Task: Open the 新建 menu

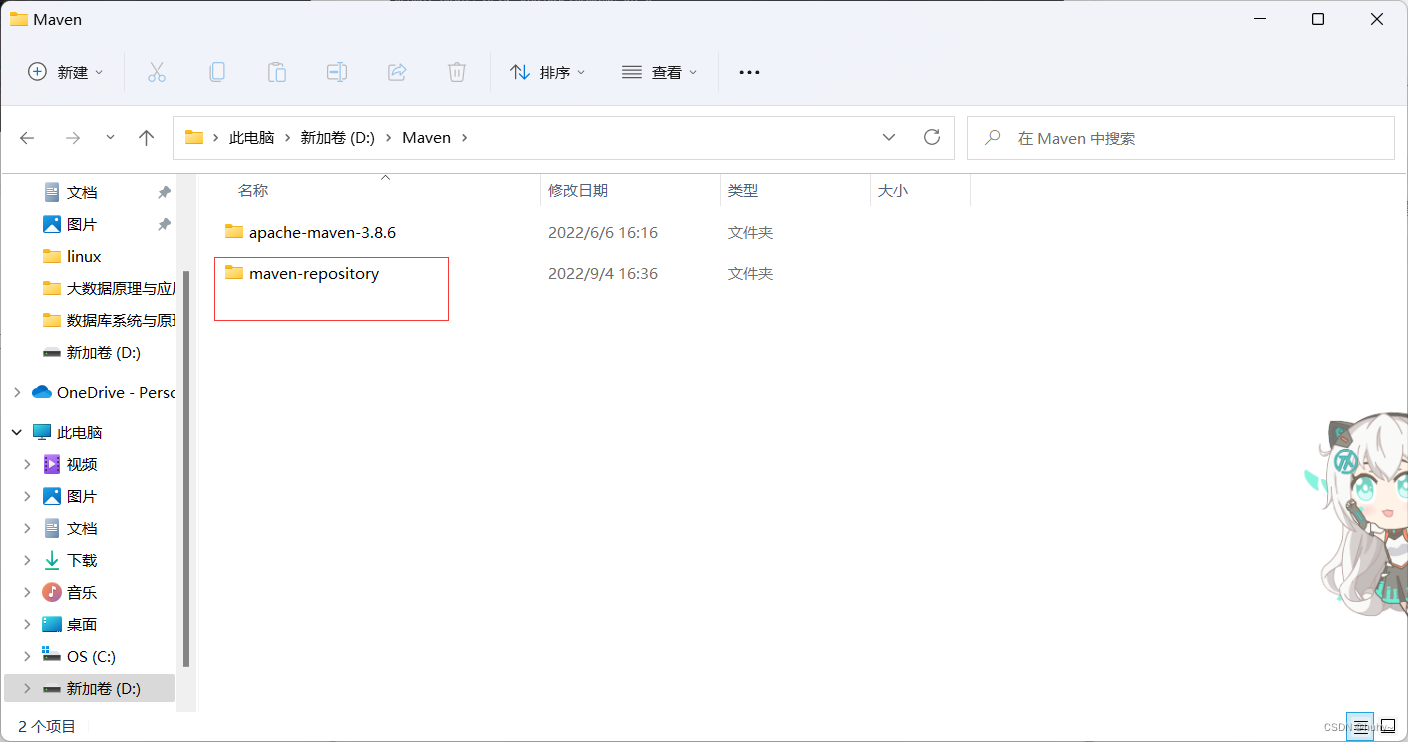Action: coord(64,71)
